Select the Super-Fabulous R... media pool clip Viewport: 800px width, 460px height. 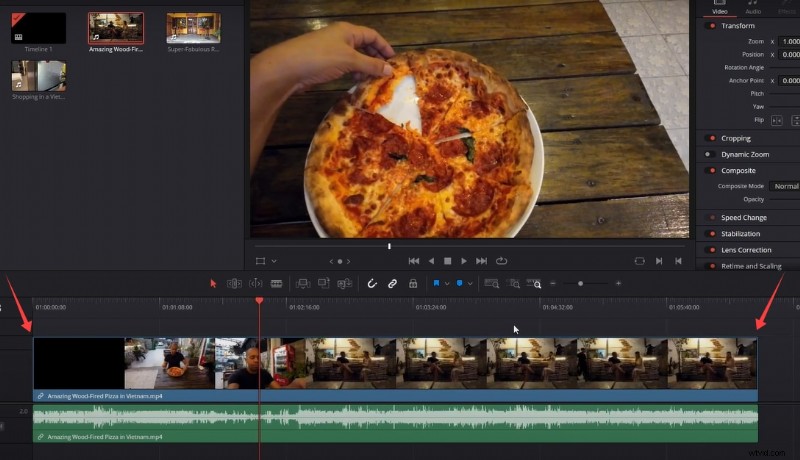(194, 28)
